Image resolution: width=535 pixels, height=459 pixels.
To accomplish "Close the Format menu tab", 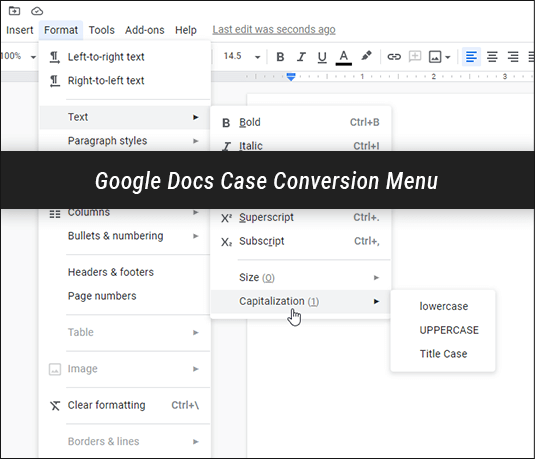I will pos(61,30).
